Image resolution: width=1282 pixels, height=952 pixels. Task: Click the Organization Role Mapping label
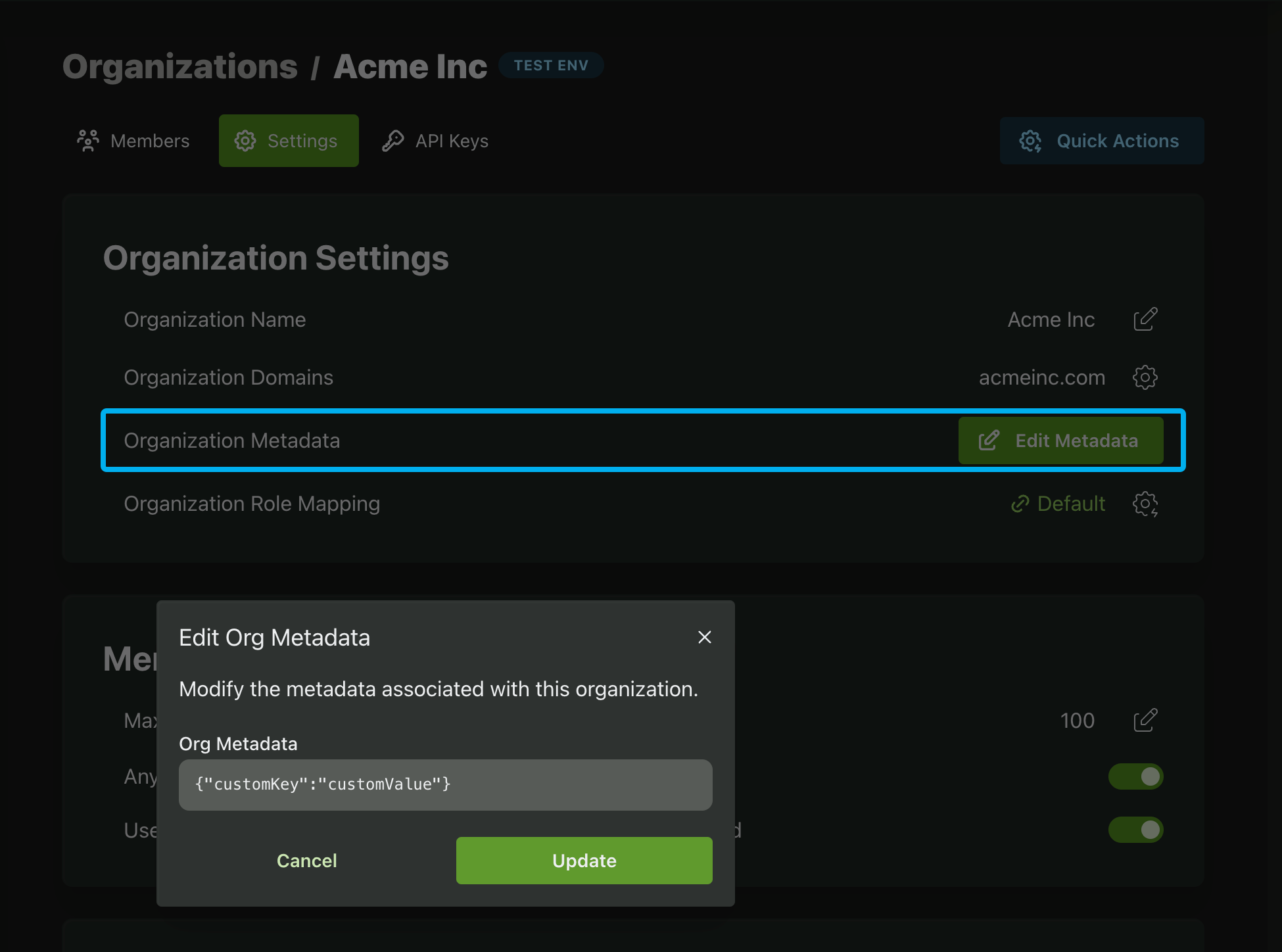[x=252, y=504]
